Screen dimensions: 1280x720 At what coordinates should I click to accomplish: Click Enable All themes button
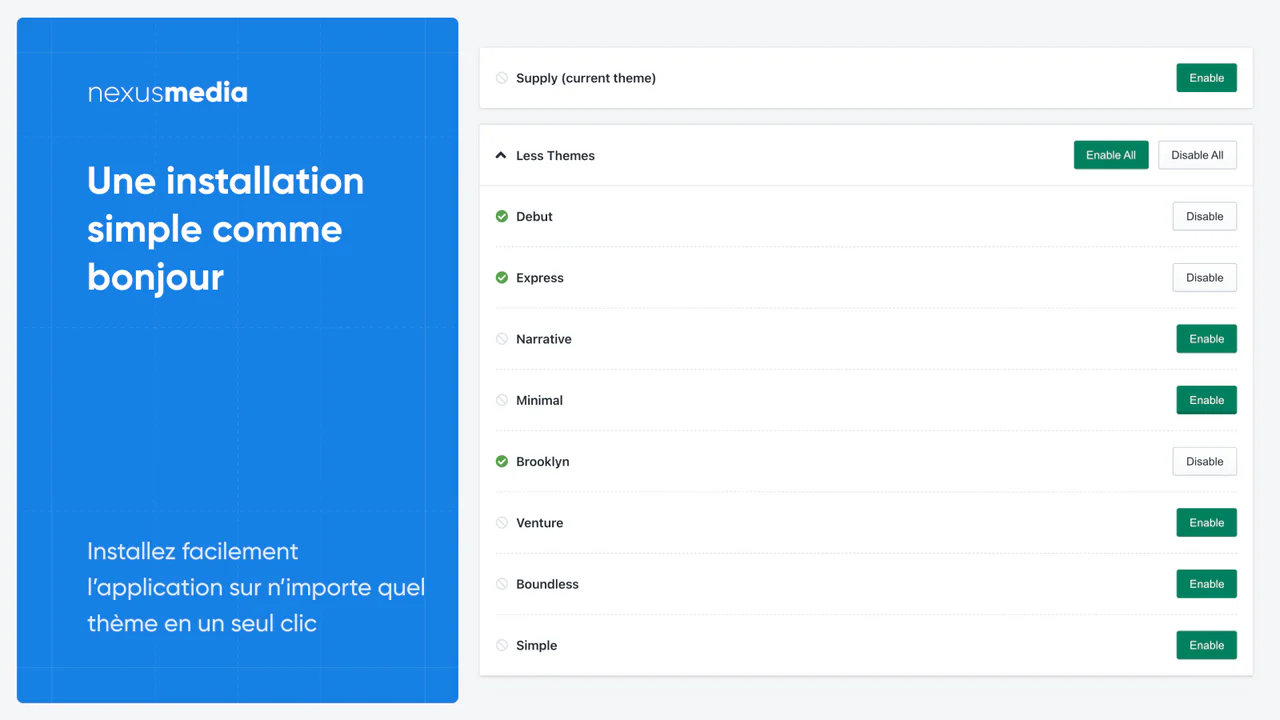click(x=1111, y=155)
